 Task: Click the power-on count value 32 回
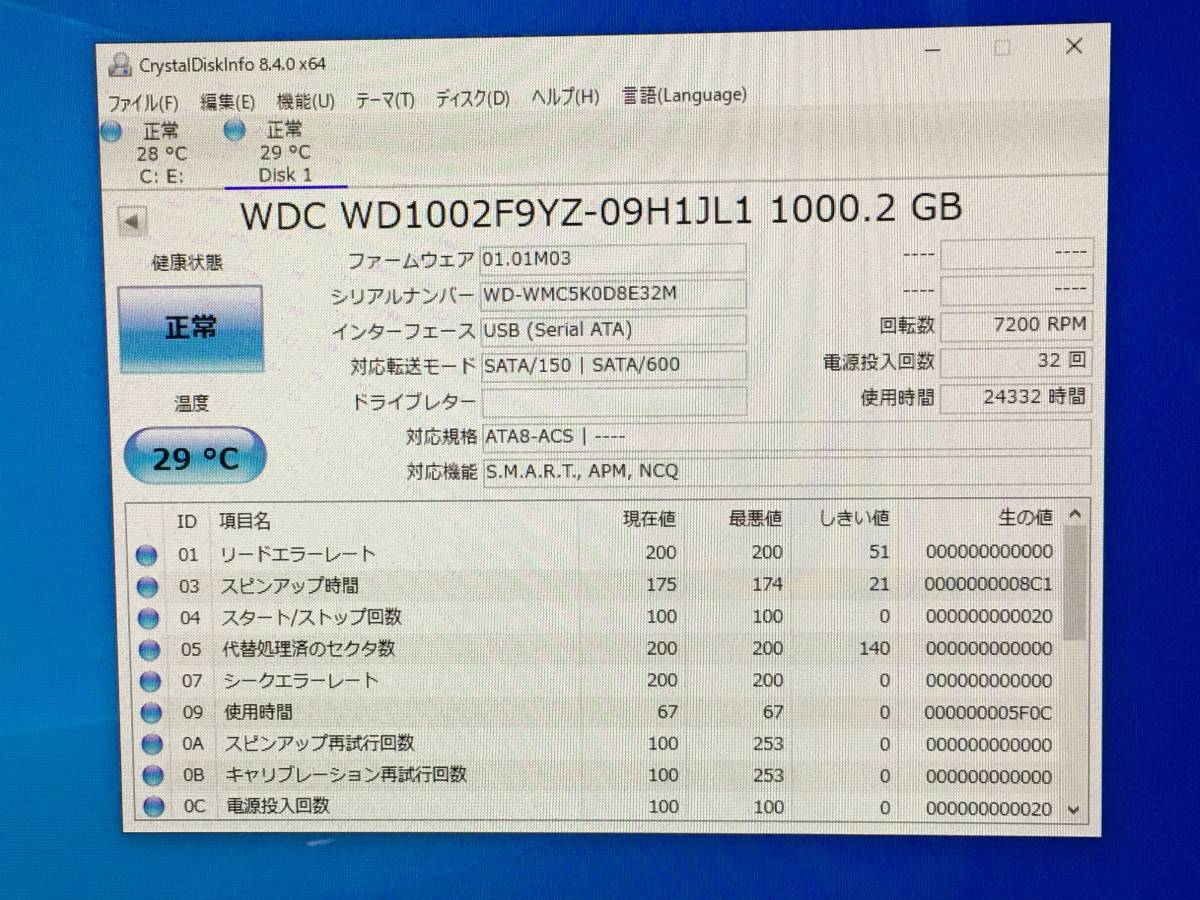click(1016, 361)
